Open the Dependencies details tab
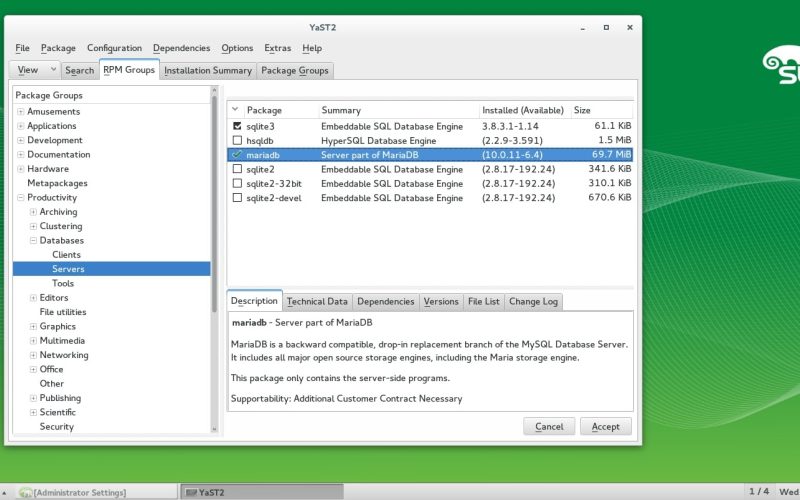800x500 pixels. [386, 302]
